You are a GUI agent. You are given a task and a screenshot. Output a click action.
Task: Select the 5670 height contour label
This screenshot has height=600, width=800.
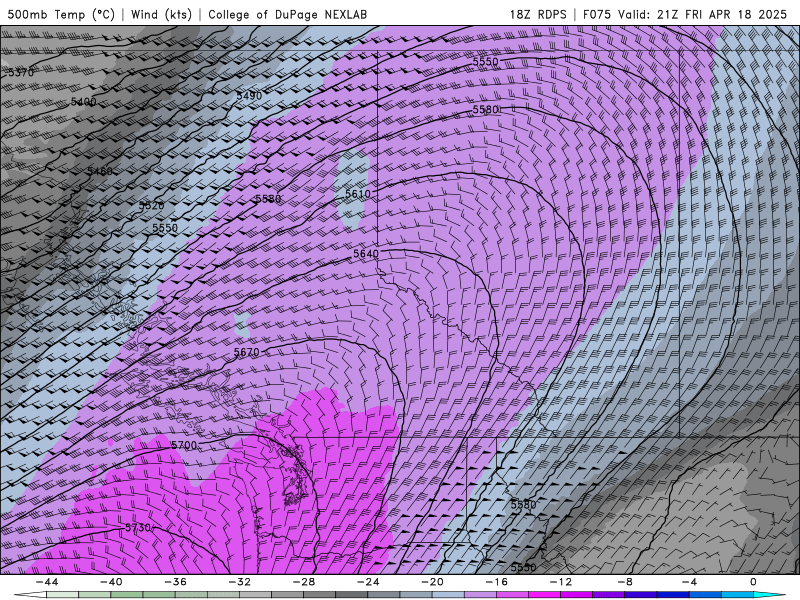pyautogui.click(x=247, y=352)
